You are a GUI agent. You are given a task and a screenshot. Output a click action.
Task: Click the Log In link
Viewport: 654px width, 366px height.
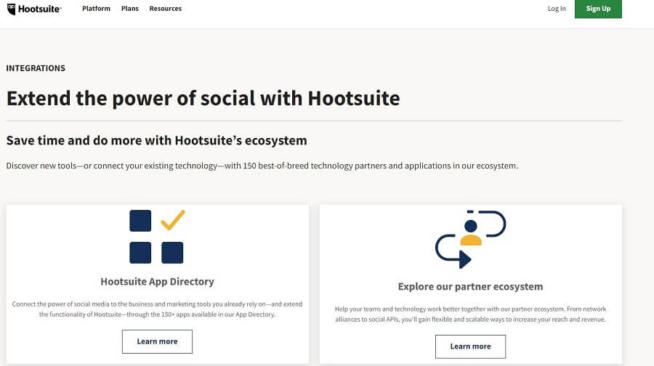[556, 8]
